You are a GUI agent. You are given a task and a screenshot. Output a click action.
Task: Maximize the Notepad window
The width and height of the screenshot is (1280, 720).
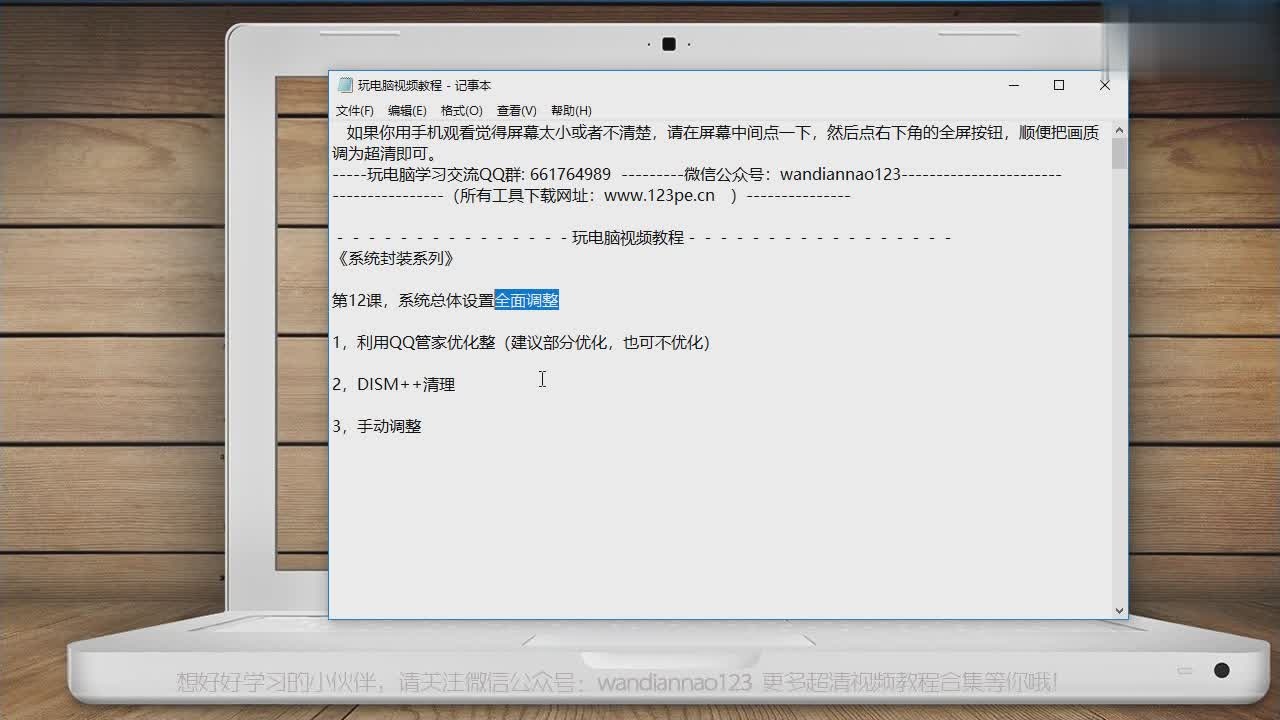pyautogui.click(x=1059, y=86)
